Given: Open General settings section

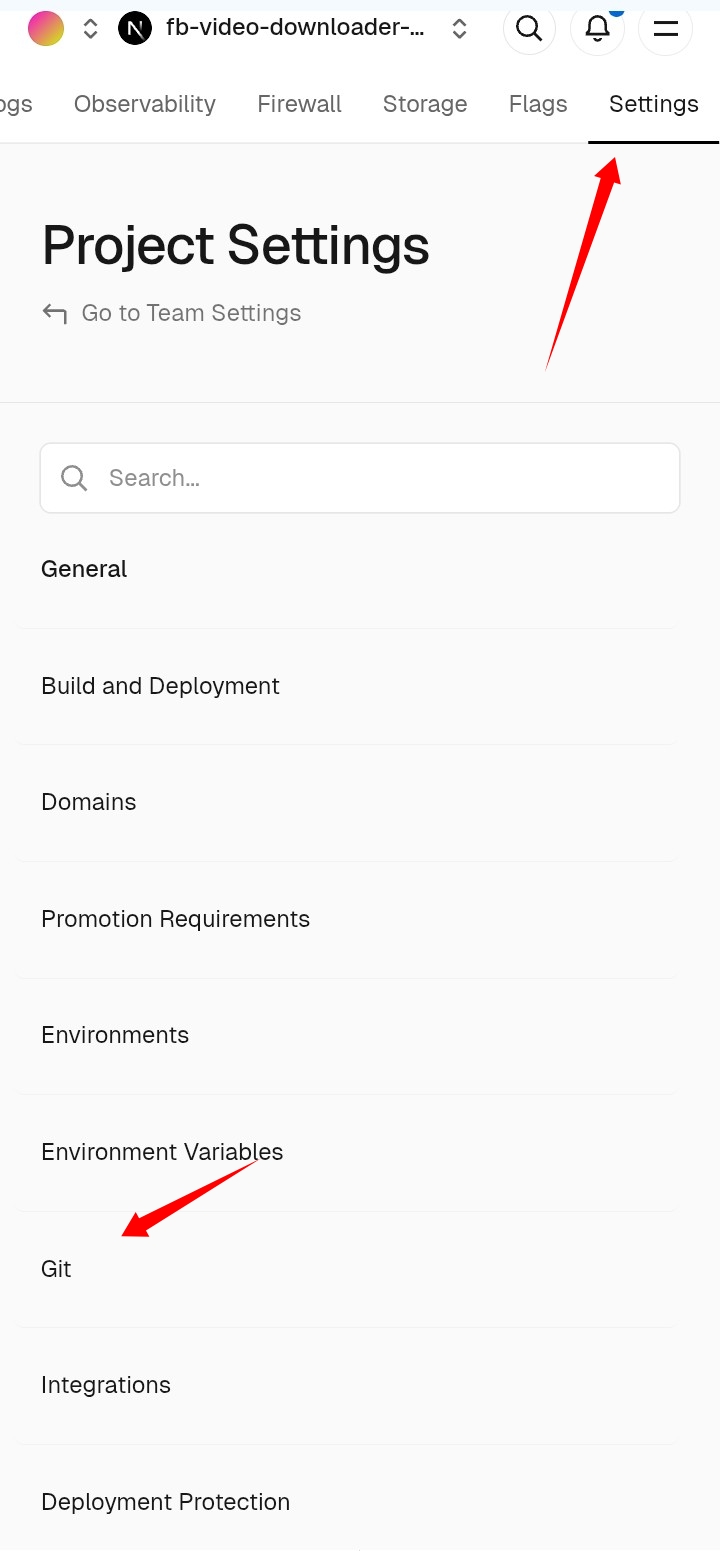Looking at the screenshot, I should coord(84,569).
